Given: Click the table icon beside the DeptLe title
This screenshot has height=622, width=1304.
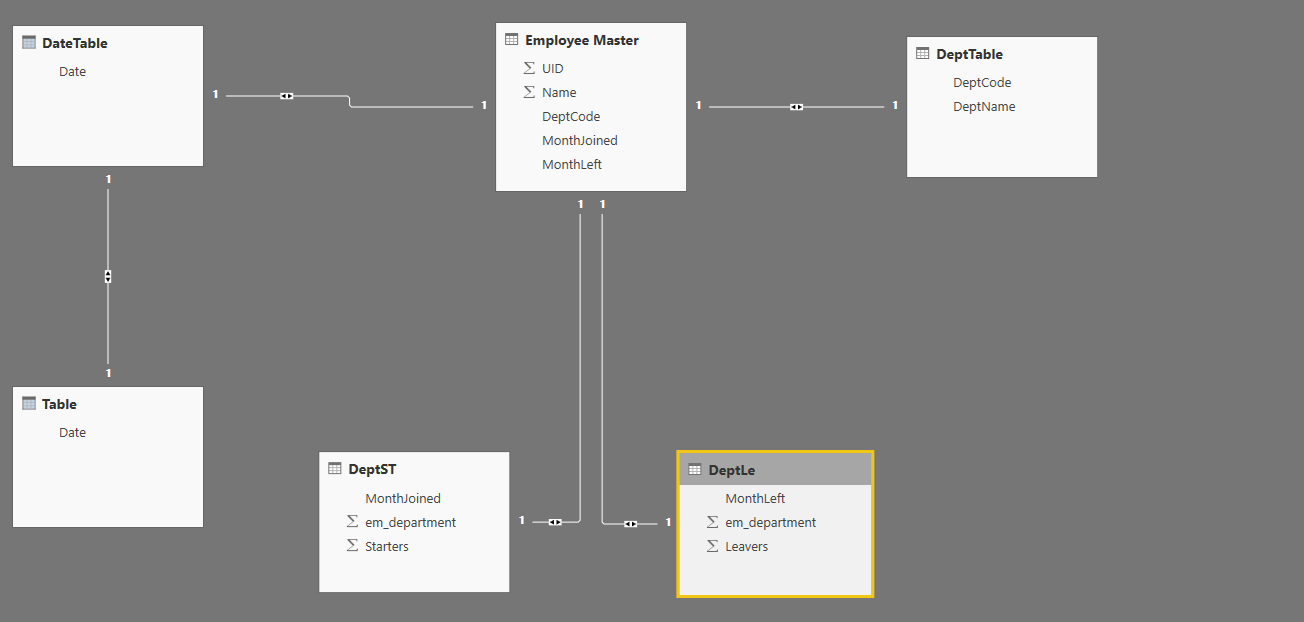Looking at the screenshot, I should [695, 469].
